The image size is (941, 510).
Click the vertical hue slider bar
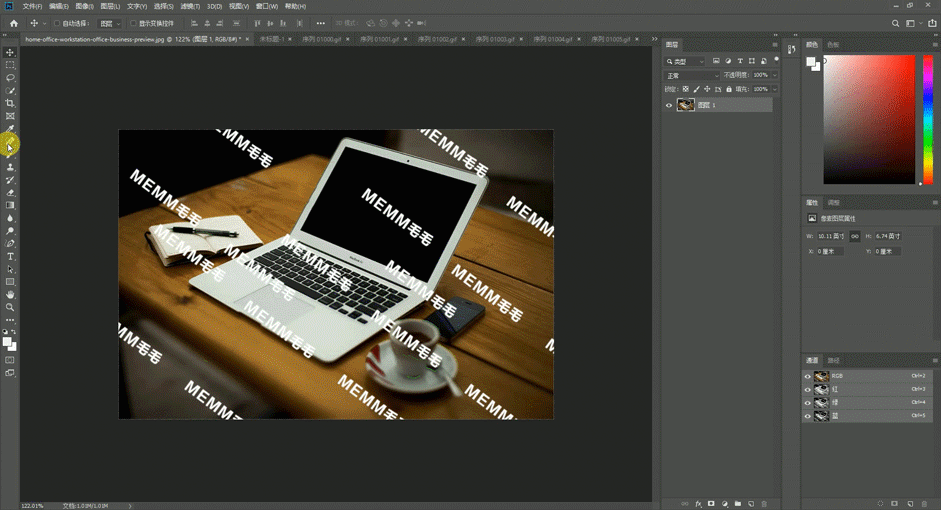click(x=928, y=119)
